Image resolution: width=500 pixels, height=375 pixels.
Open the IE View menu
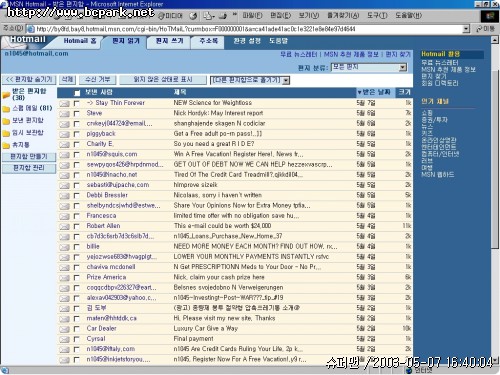(x=309, y=15)
